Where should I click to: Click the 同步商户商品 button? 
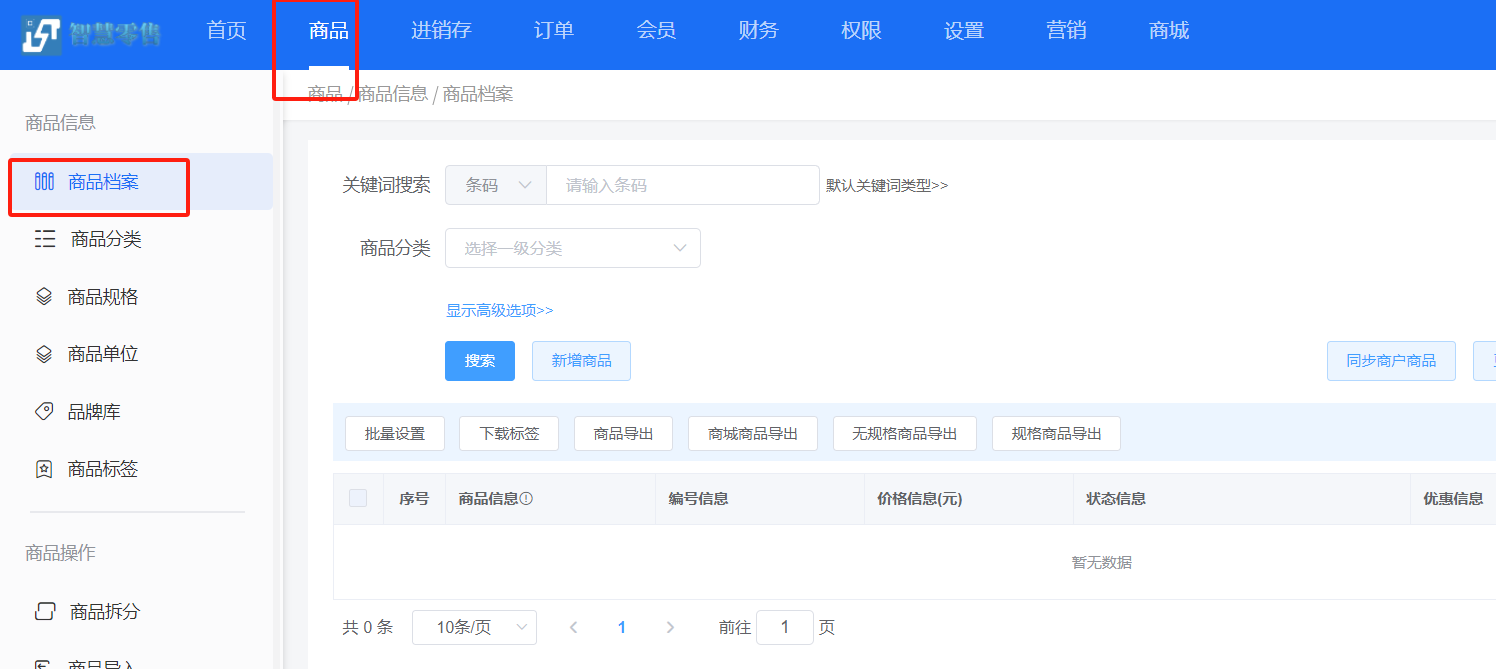(x=1391, y=361)
